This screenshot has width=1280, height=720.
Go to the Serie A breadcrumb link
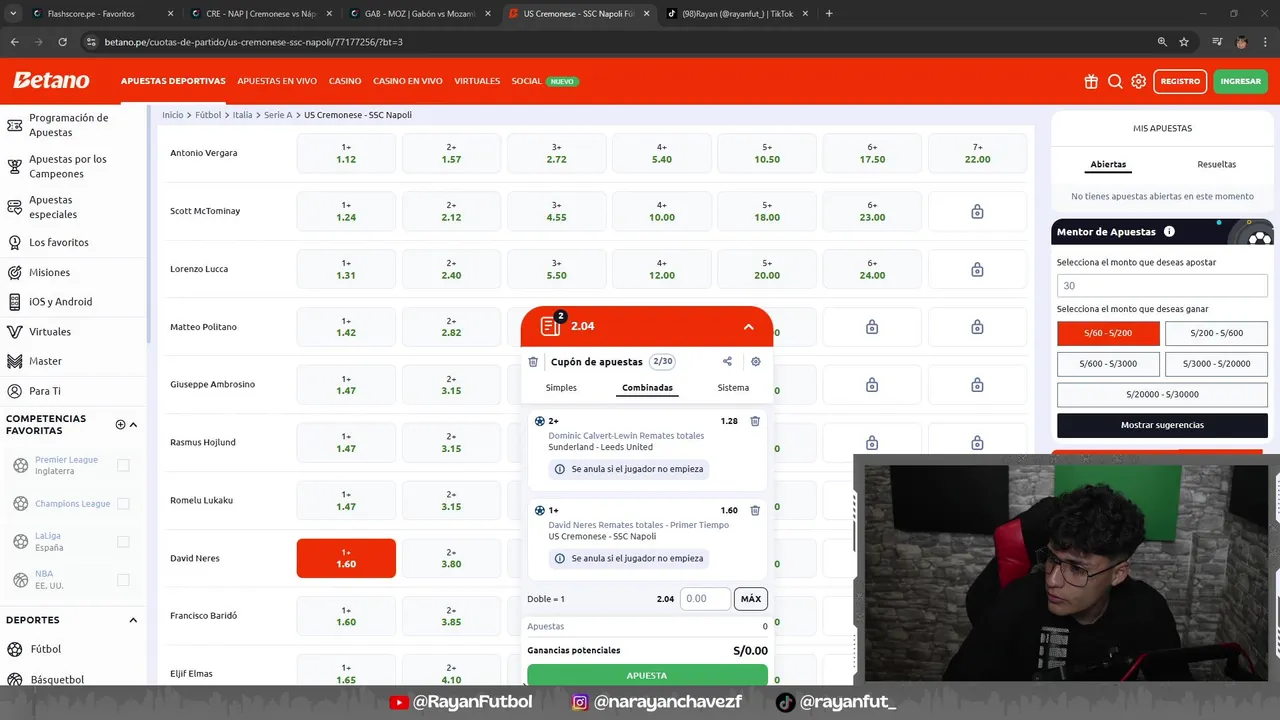tap(278, 115)
